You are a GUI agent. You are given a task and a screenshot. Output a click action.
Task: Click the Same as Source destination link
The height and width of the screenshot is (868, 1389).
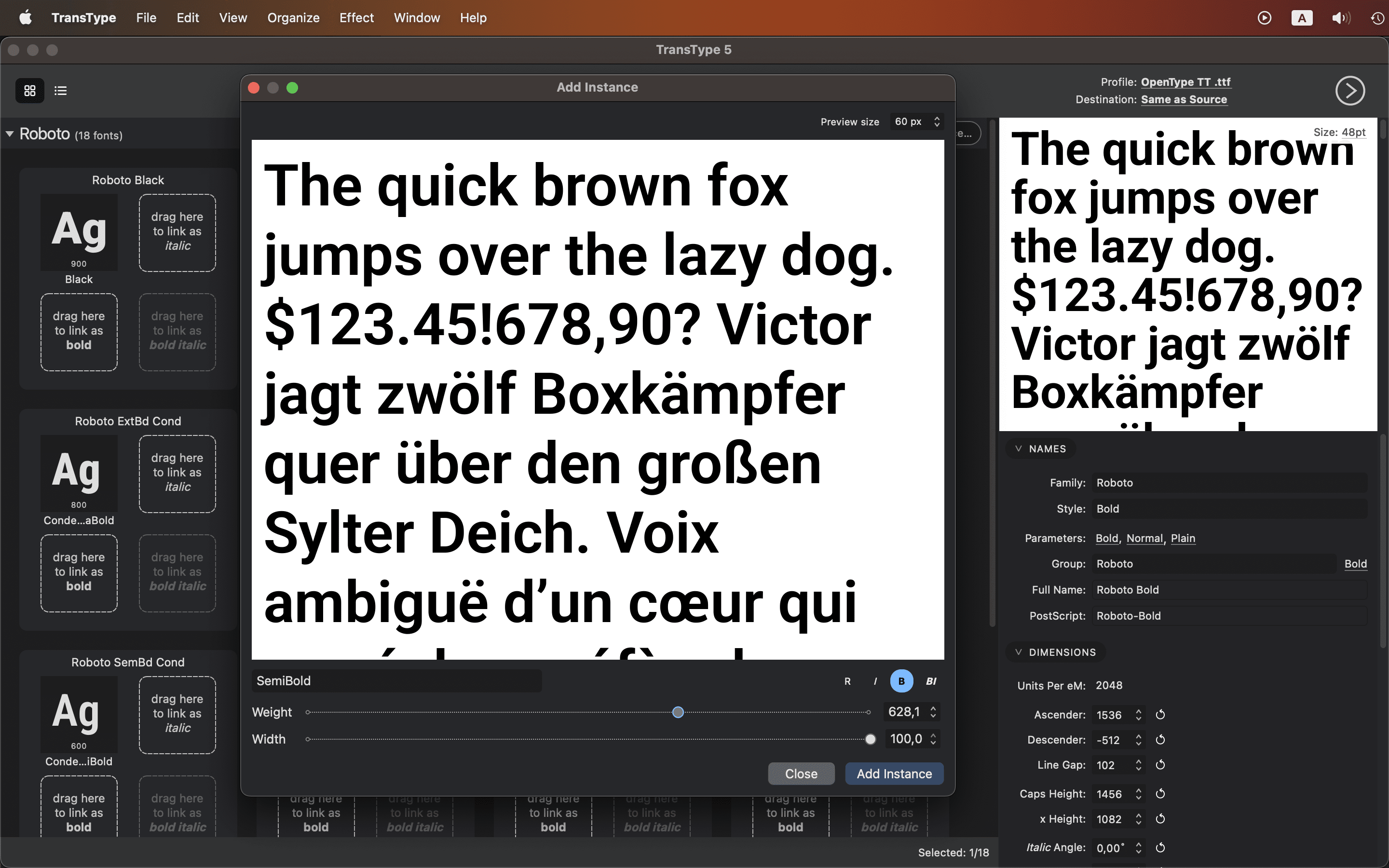pyautogui.click(x=1184, y=99)
